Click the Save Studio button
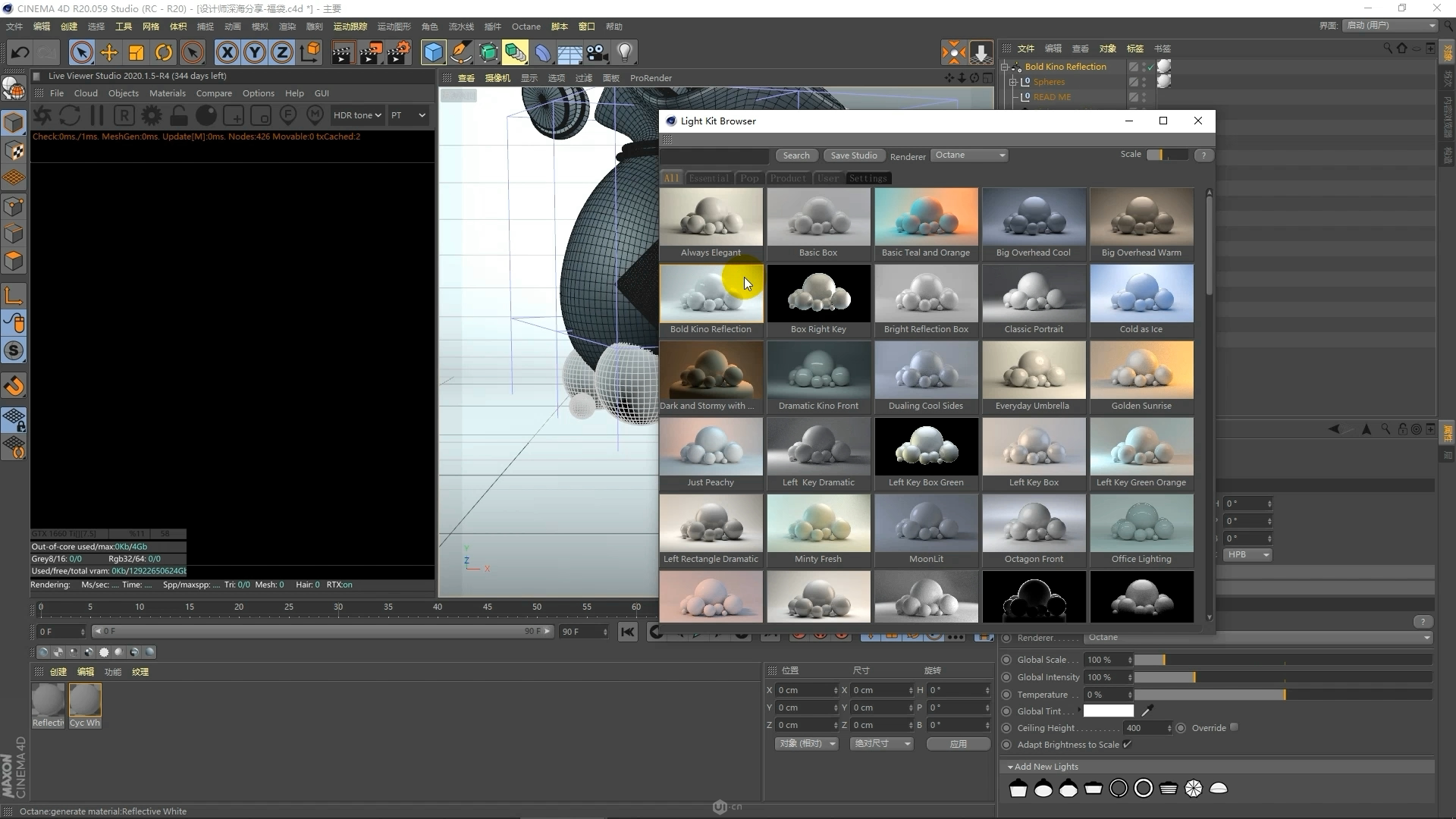The width and height of the screenshot is (1456, 819). click(x=853, y=155)
